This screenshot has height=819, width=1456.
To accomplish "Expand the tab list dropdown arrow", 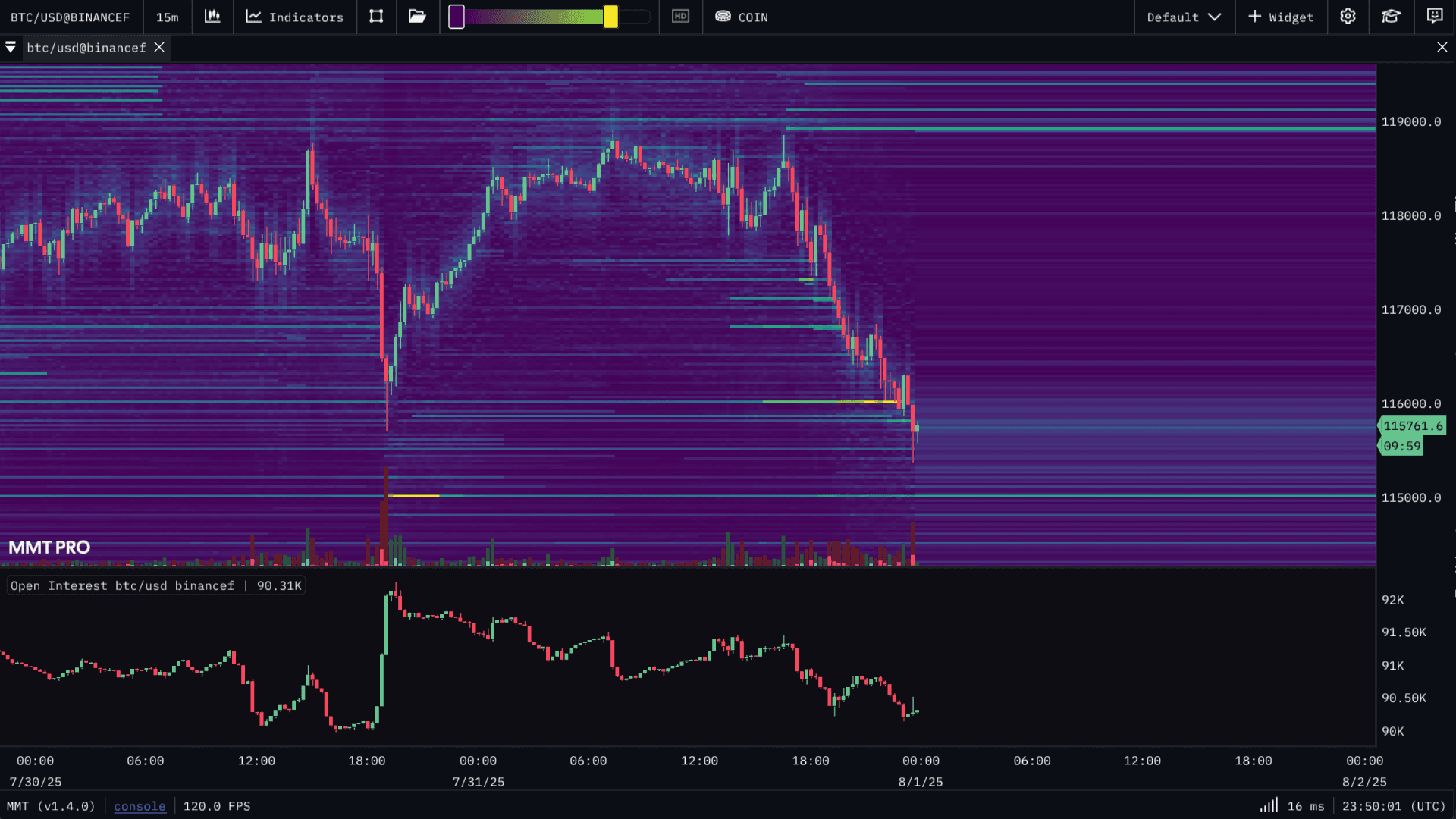I will tap(11, 48).
